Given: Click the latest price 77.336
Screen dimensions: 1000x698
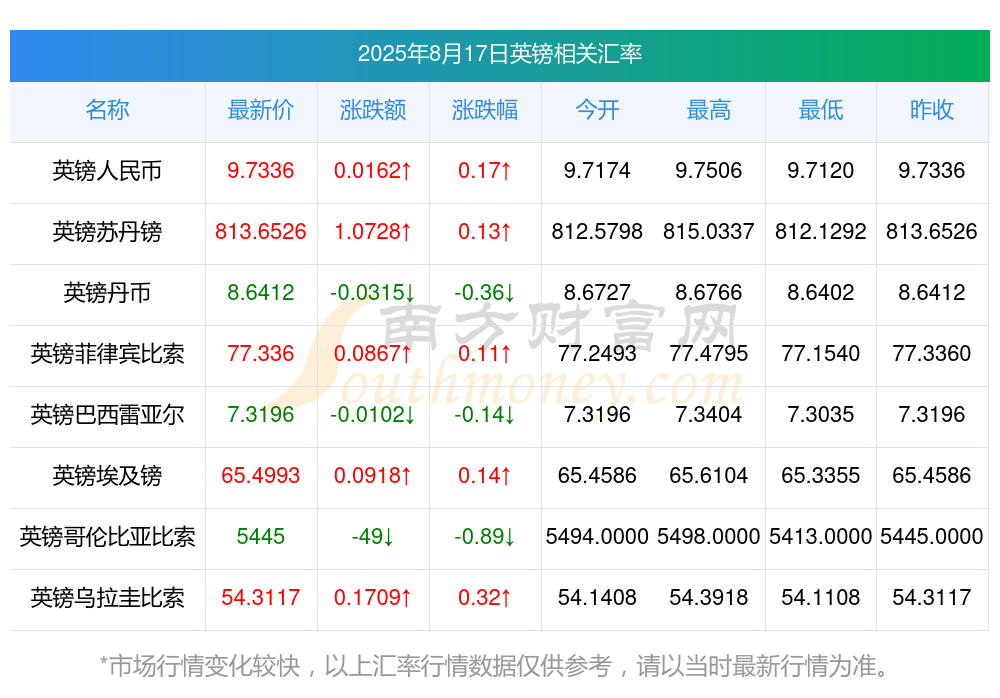Looking at the screenshot, I should tap(260, 353).
